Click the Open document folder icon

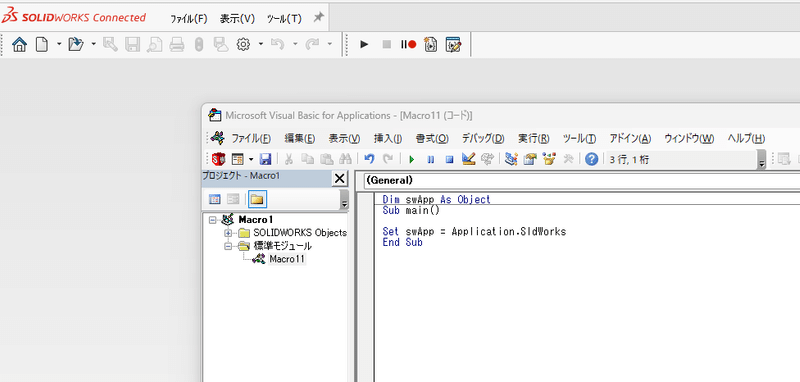click(x=76, y=44)
